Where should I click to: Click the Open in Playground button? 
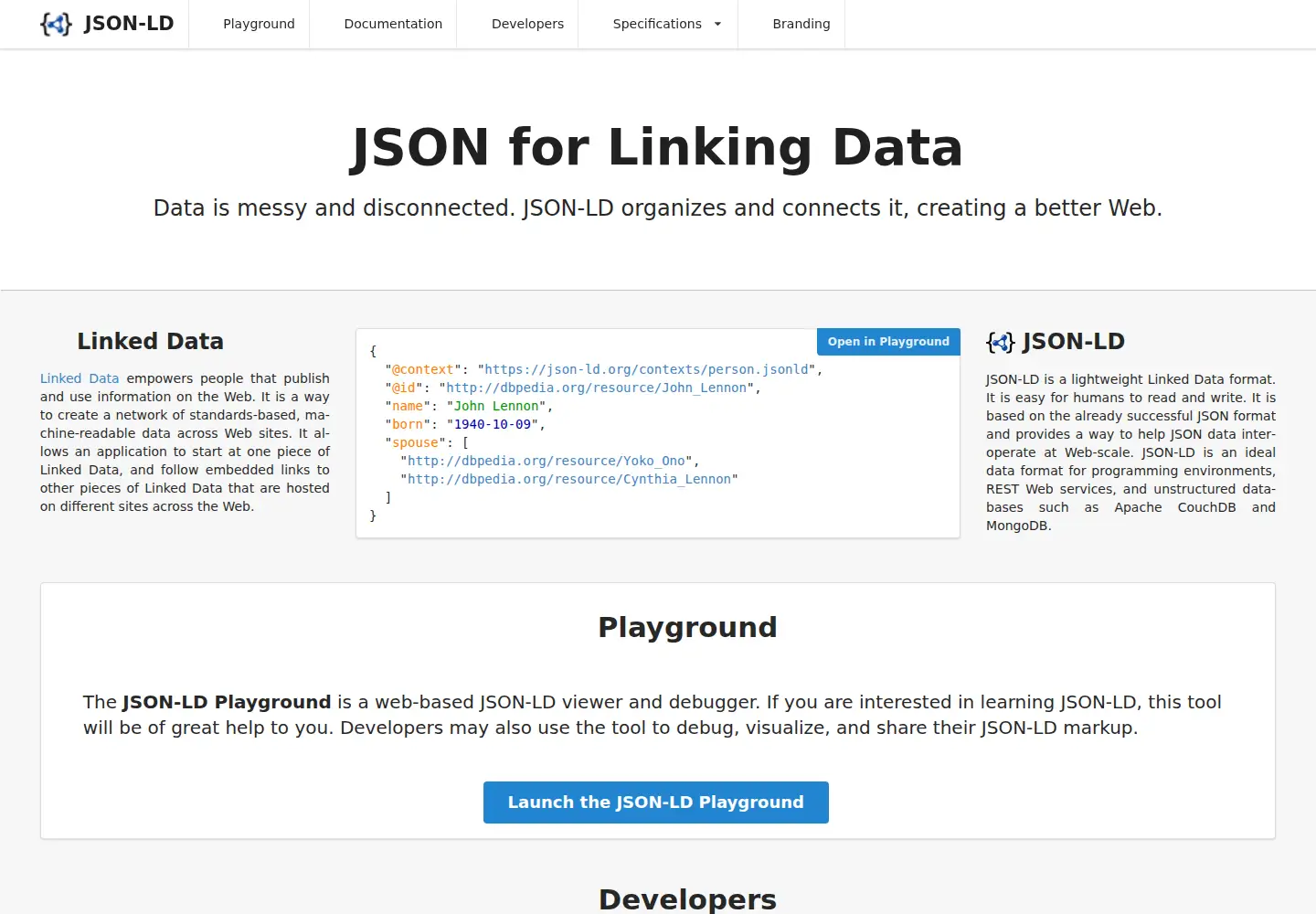click(x=888, y=342)
